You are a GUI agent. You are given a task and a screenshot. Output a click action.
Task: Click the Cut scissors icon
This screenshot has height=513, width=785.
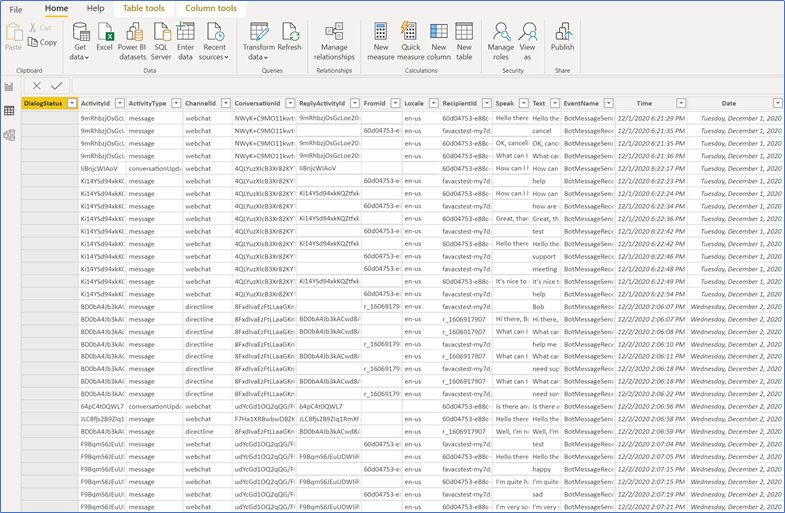(33, 28)
